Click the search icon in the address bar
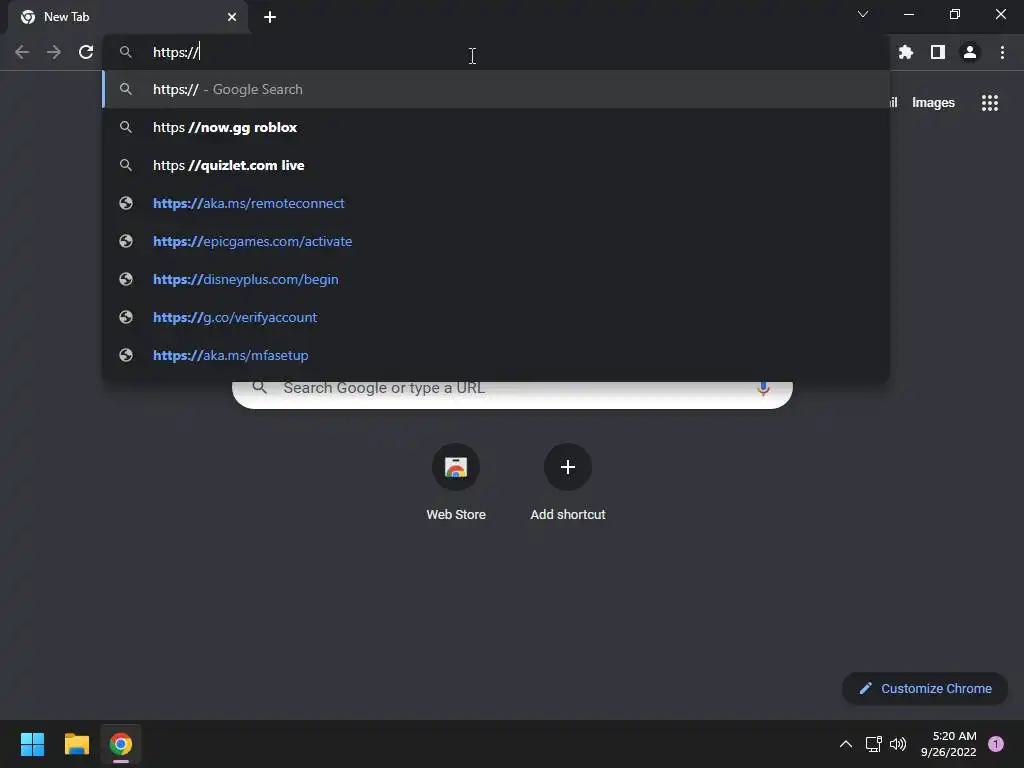Screen dimensions: 1024x768 click(x=126, y=52)
